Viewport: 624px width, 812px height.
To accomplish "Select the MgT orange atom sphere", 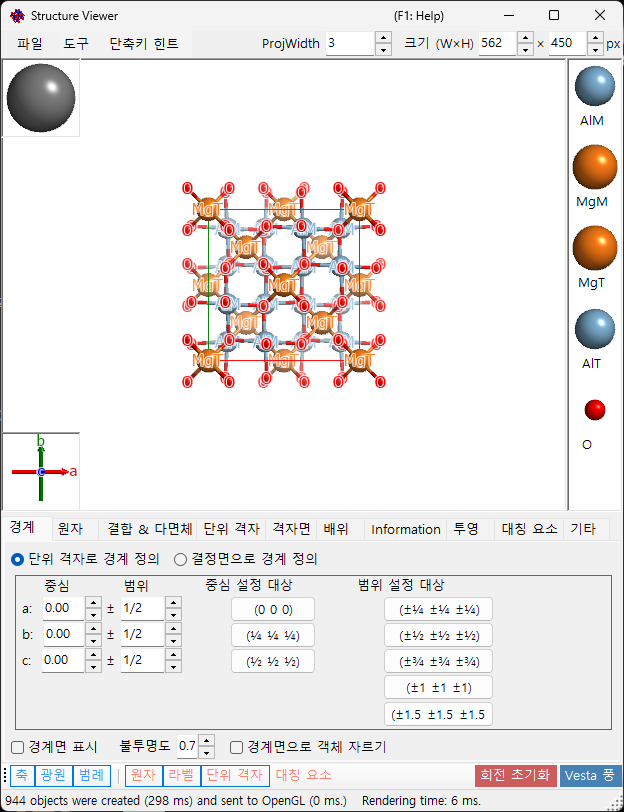I will pos(594,248).
